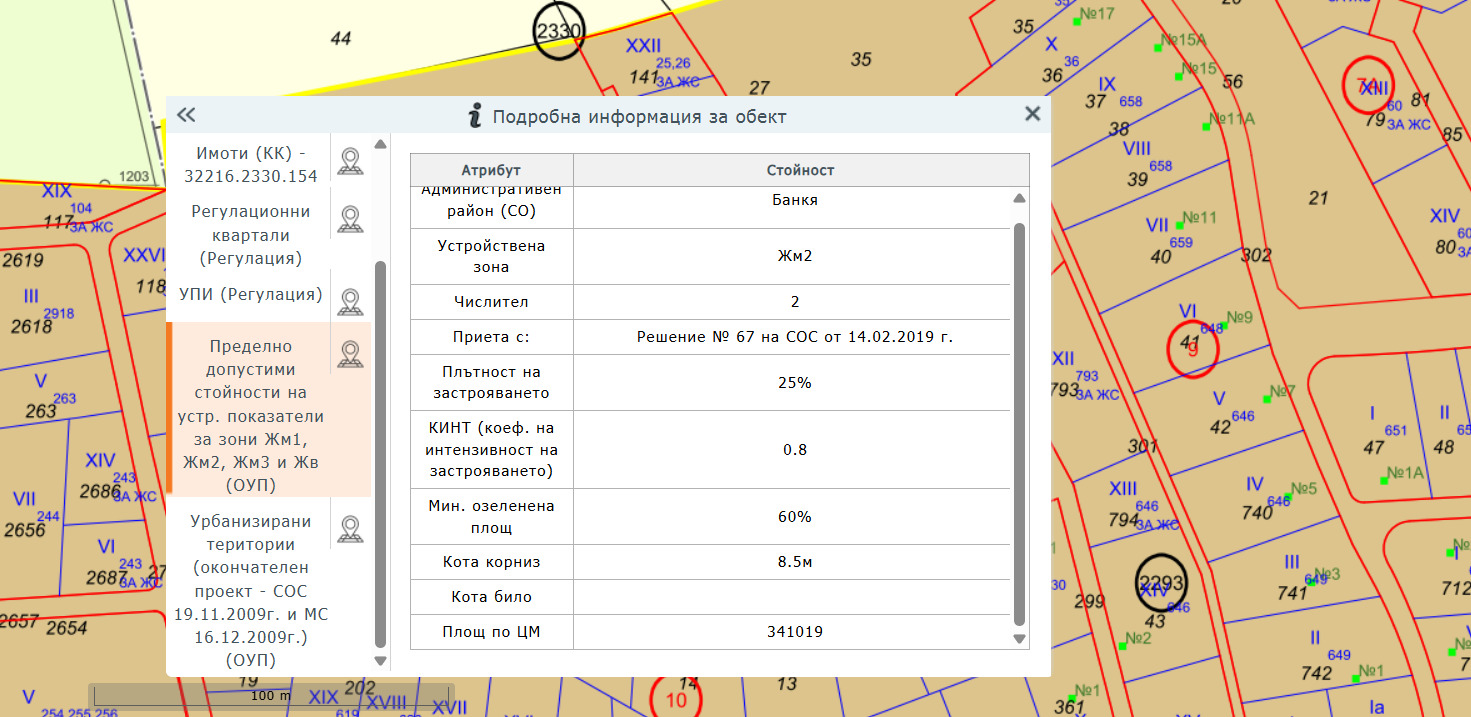Screen dimensions: 1471x717
Task: Collapse the information panel with the « chevron
Action: tap(186, 114)
